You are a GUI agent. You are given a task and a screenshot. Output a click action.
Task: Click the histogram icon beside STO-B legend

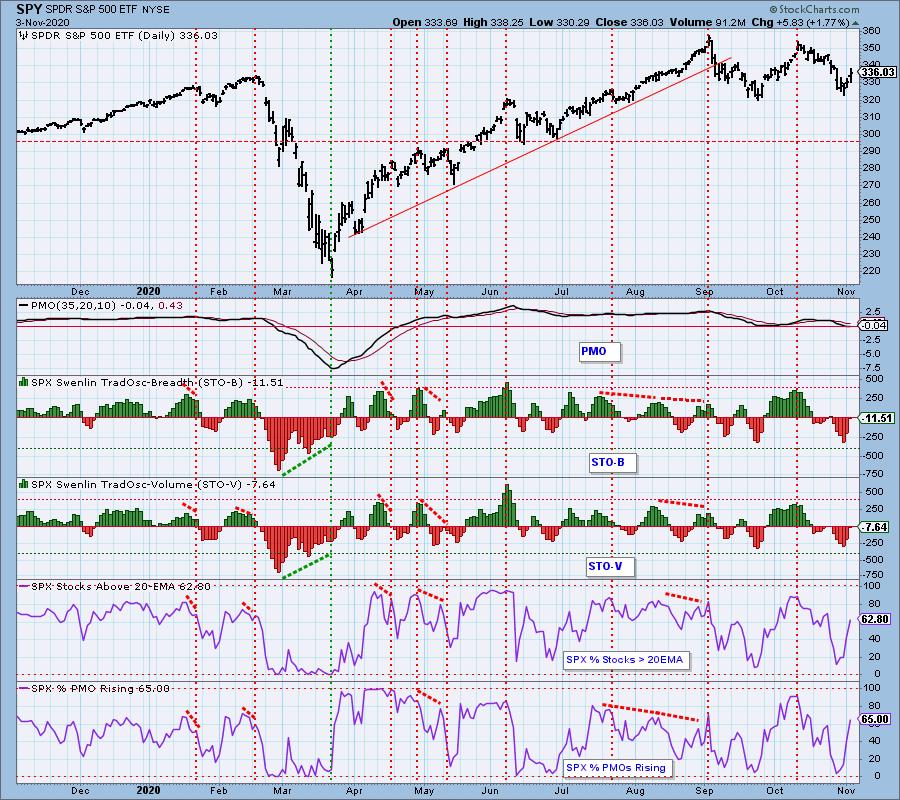click(24, 382)
